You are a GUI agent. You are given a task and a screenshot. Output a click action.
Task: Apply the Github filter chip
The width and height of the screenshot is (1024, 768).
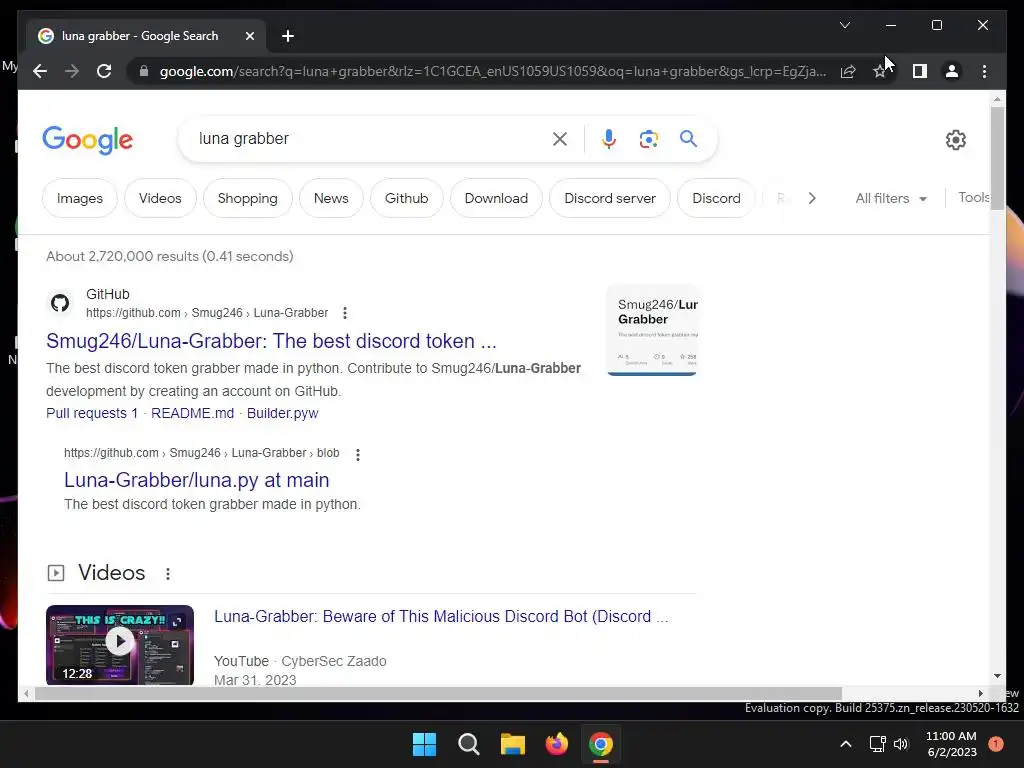coord(406,198)
